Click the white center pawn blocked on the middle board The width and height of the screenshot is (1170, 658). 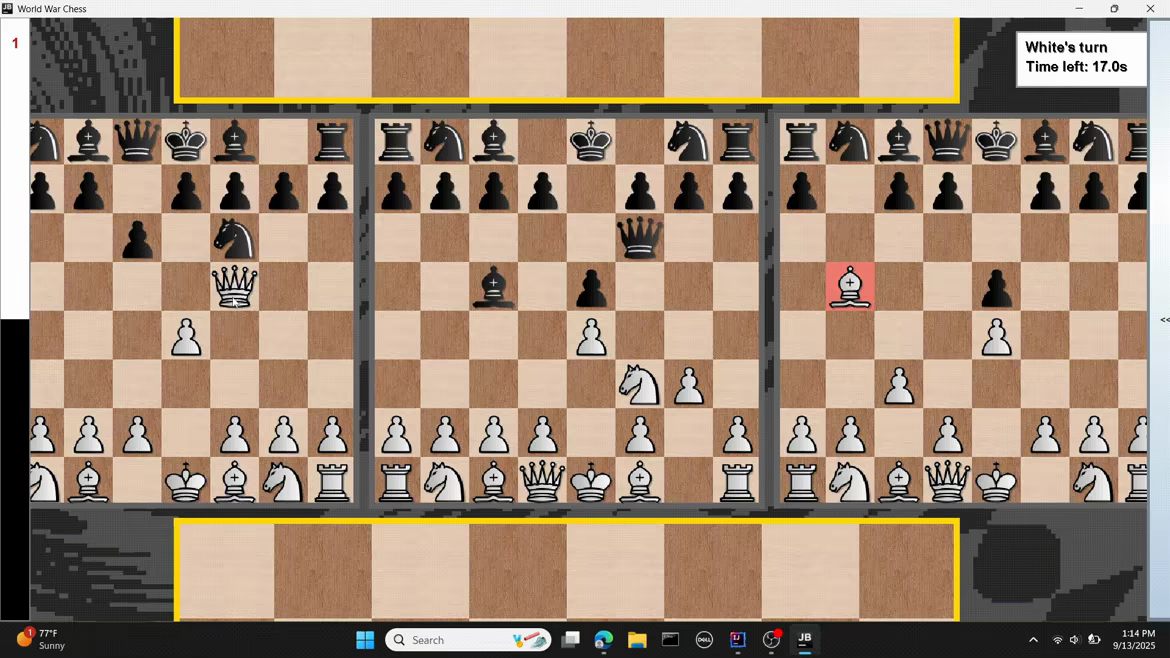pyautogui.click(x=591, y=336)
